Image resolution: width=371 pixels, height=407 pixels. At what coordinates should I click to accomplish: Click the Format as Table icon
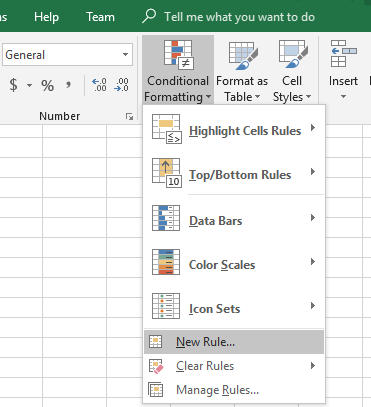[x=243, y=55]
